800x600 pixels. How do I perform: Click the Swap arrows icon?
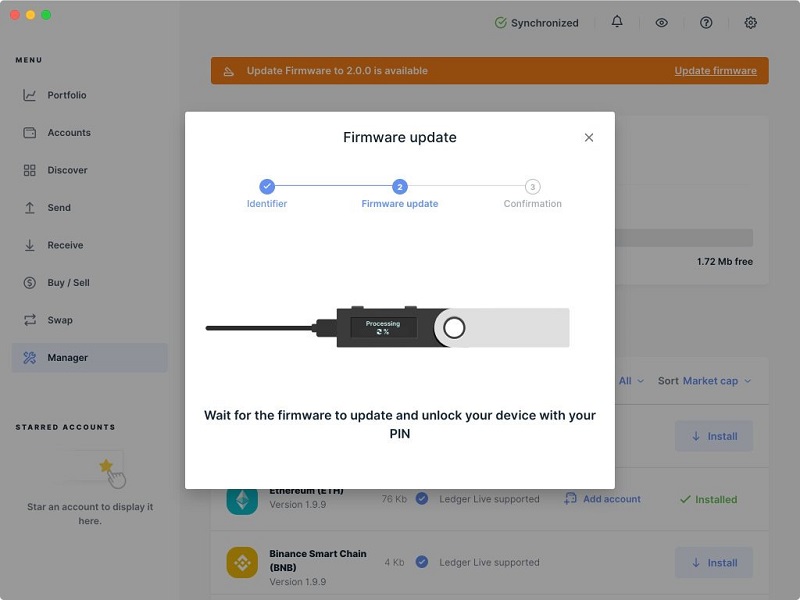(x=30, y=320)
